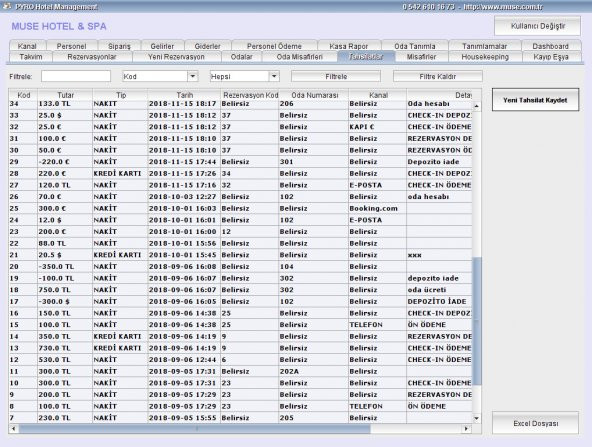
Task: Select the highlighted Tahsilatlar tab
Action: [x=366, y=57]
